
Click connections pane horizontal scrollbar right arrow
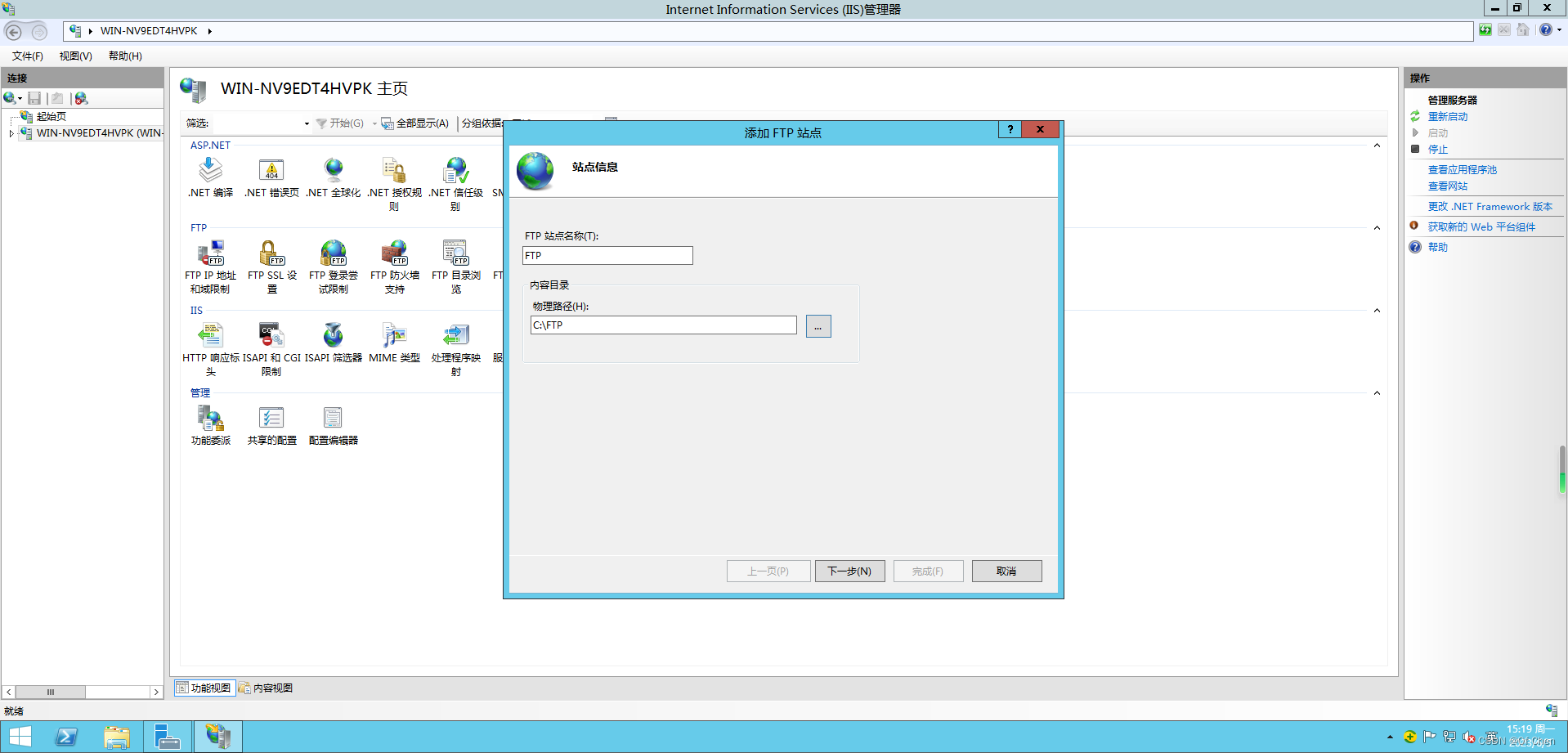click(156, 692)
